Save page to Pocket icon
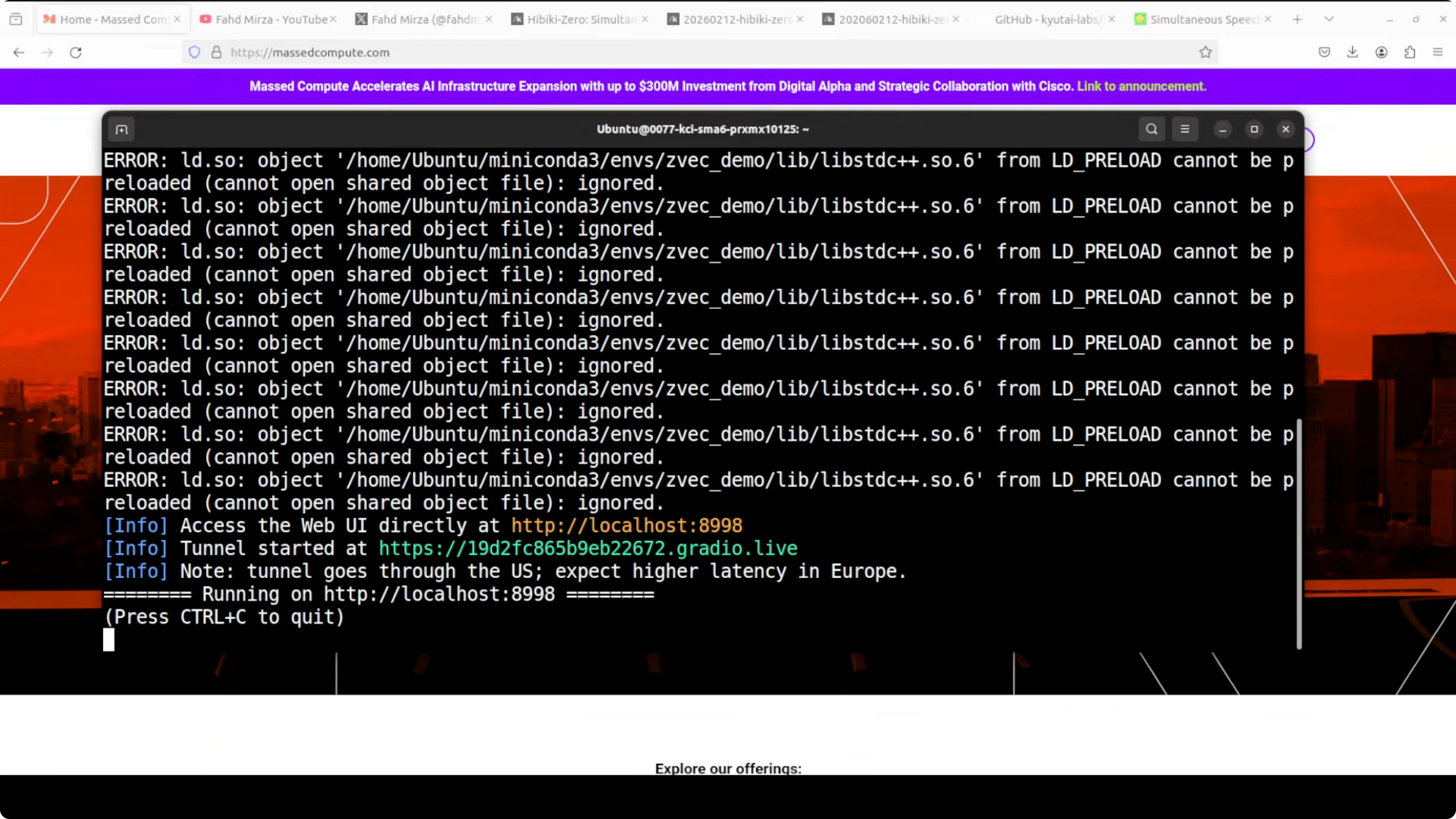1456x819 pixels. coord(1324,53)
